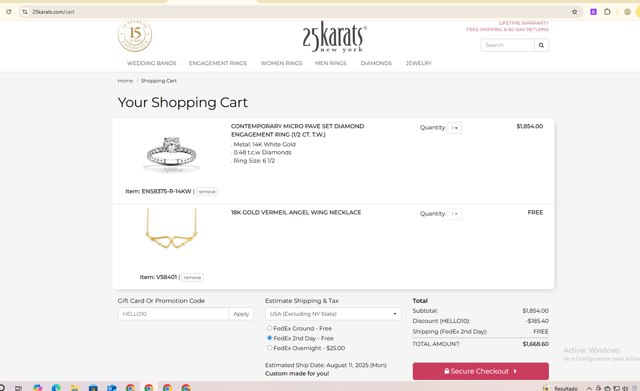Viewport: 640px width, 391px height.
Task: Launch Copilot from the taskbar
Action: (x=38, y=387)
